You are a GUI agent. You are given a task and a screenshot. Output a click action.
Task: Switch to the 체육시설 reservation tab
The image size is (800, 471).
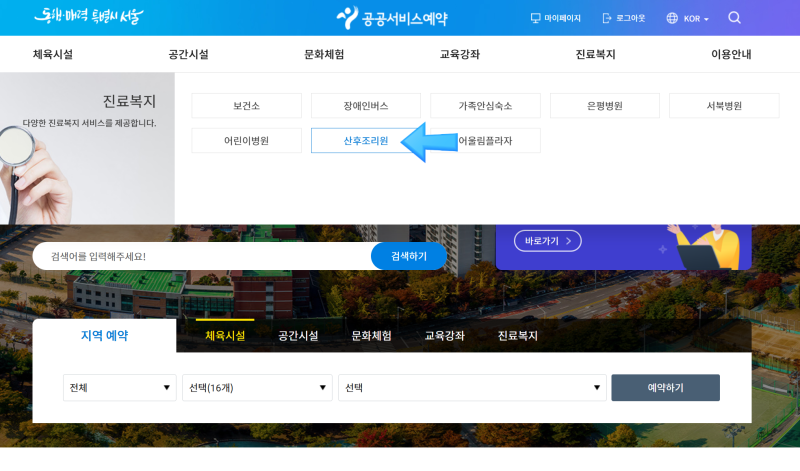[225, 335]
